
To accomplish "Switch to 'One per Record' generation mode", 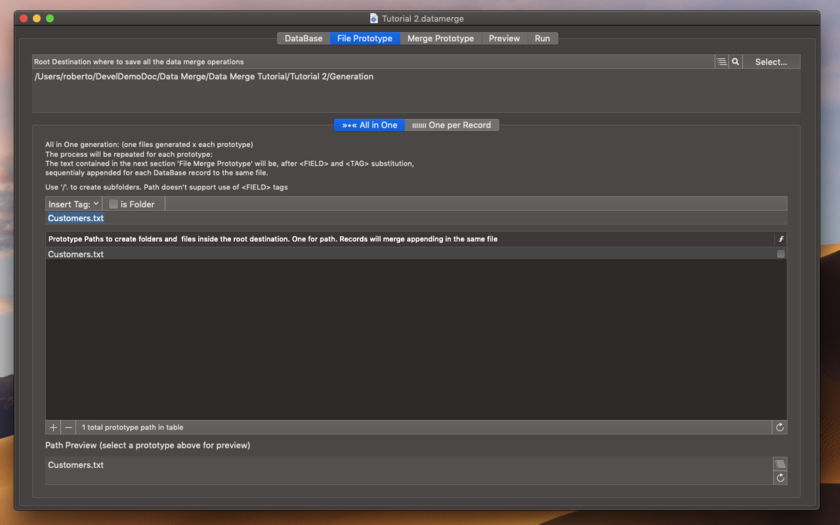I will click(452, 125).
